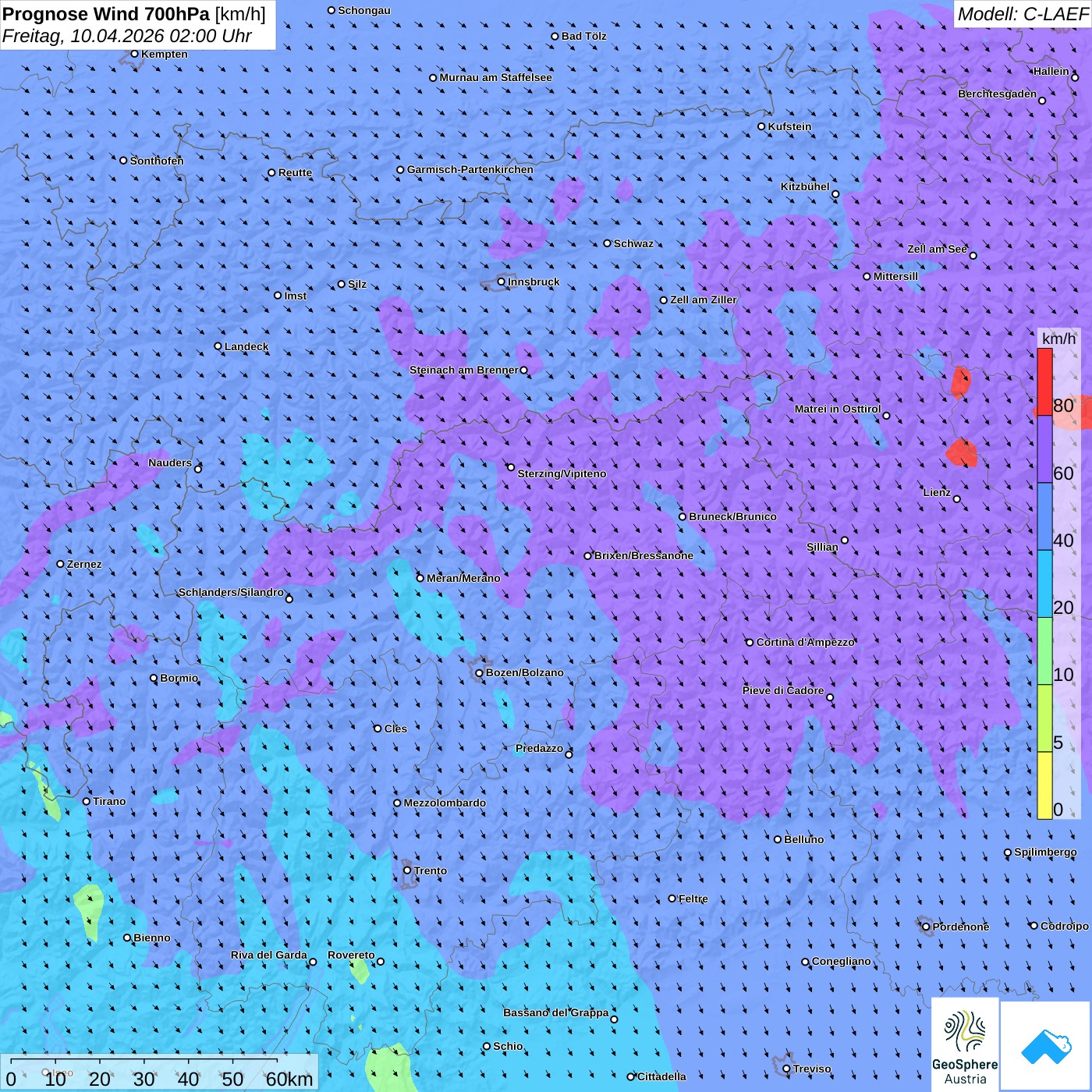This screenshot has height=1092, width=1092.
Task: Click the 'Zernez' label
Action: click(x=84, y=564)
